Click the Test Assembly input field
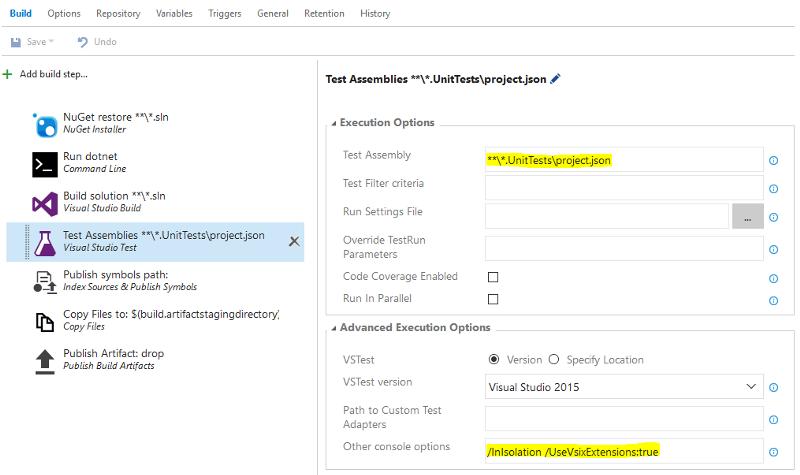800x475 pixels. point(624,160)
